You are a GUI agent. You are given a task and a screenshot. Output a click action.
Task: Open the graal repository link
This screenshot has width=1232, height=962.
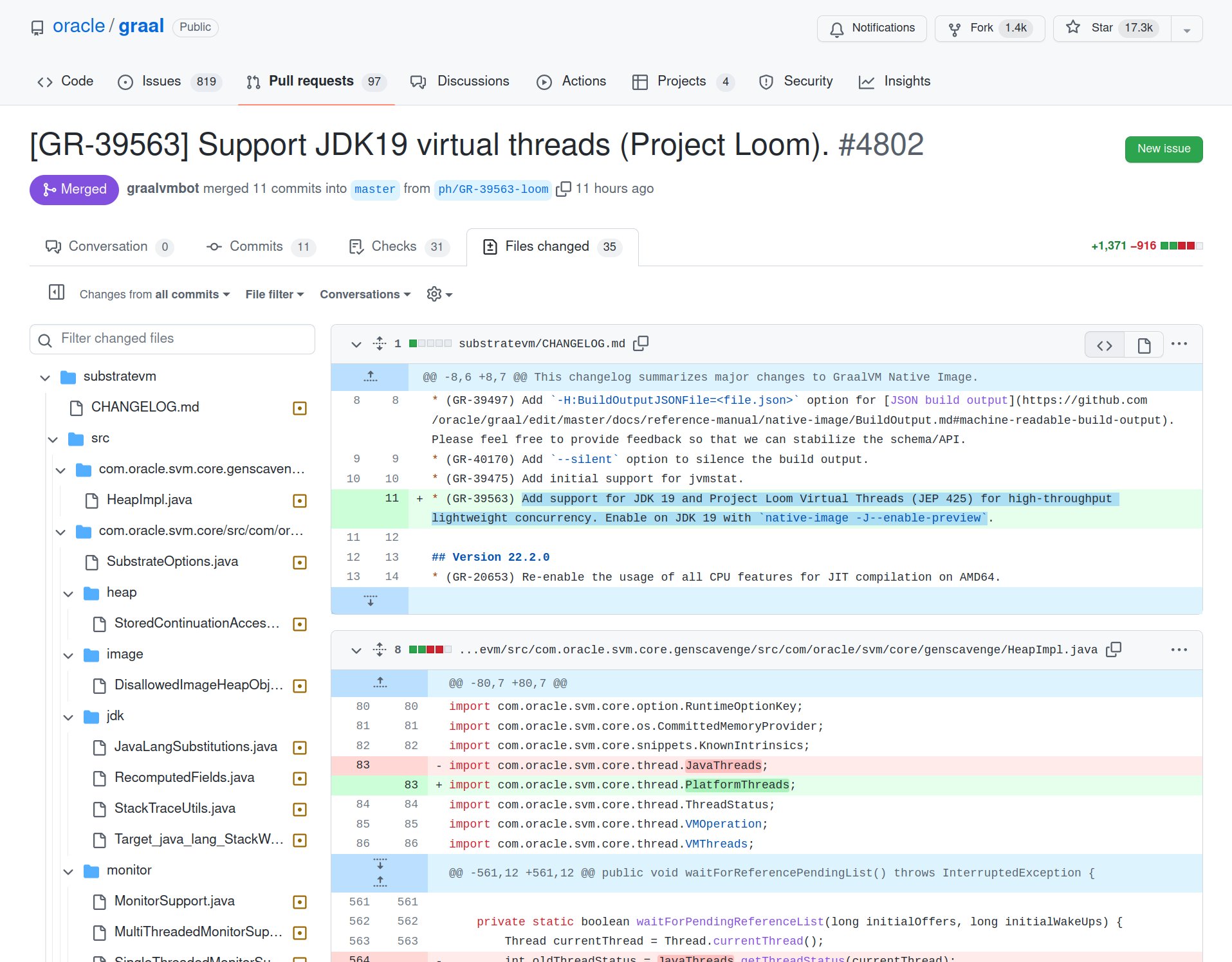(x=141, y=26)
